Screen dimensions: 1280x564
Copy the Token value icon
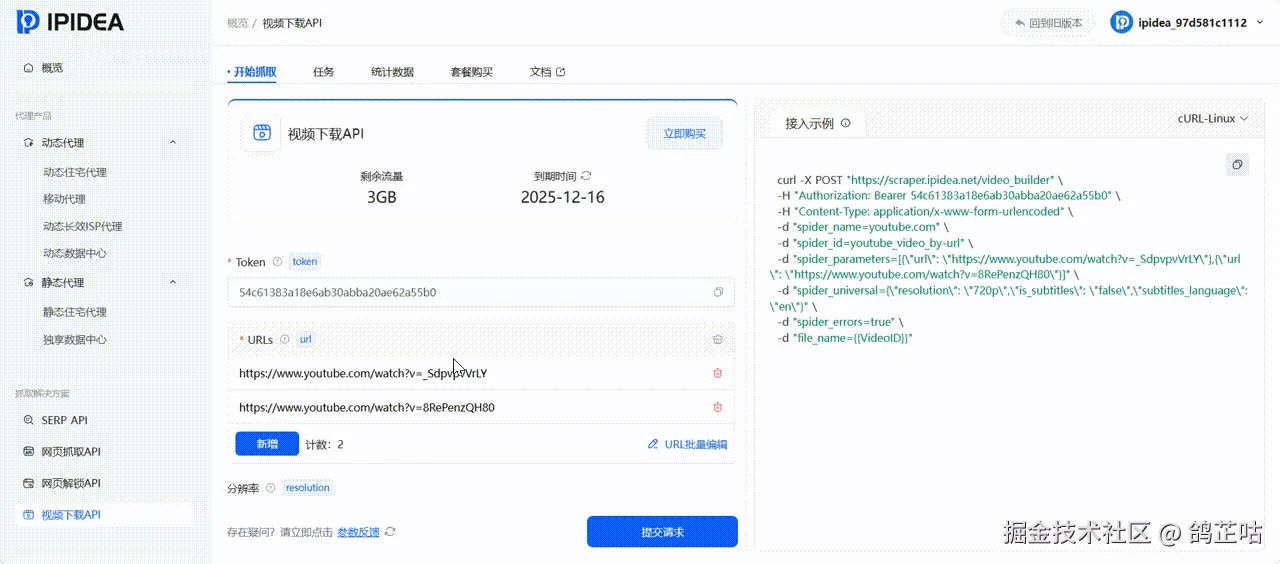718,293
